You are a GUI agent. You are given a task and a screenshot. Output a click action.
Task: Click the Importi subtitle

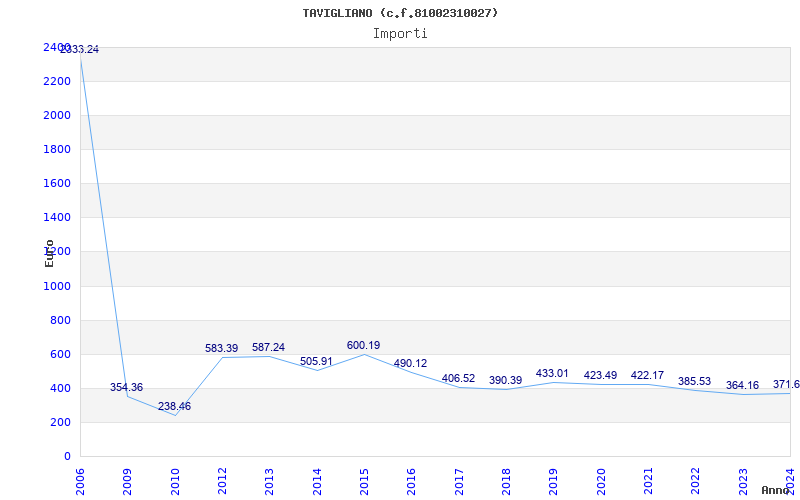coord(400,34)
